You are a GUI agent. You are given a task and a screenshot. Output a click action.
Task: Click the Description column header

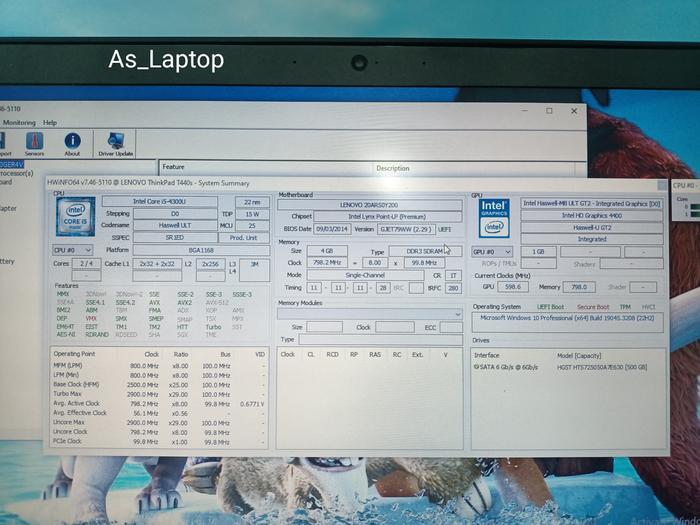click(393, 168)
